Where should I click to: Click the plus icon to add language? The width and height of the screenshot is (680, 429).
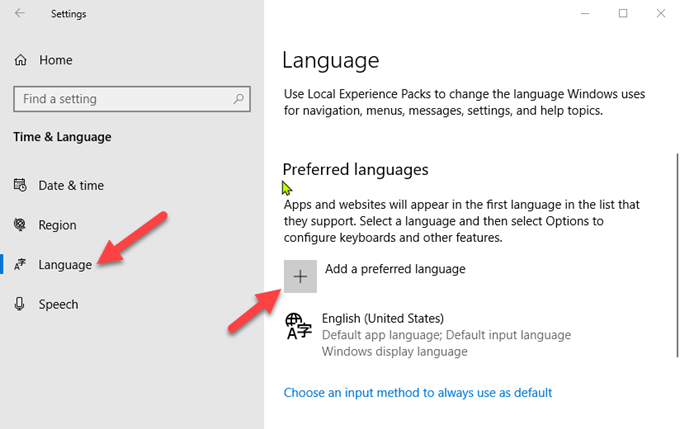click(x=300, y=276)
